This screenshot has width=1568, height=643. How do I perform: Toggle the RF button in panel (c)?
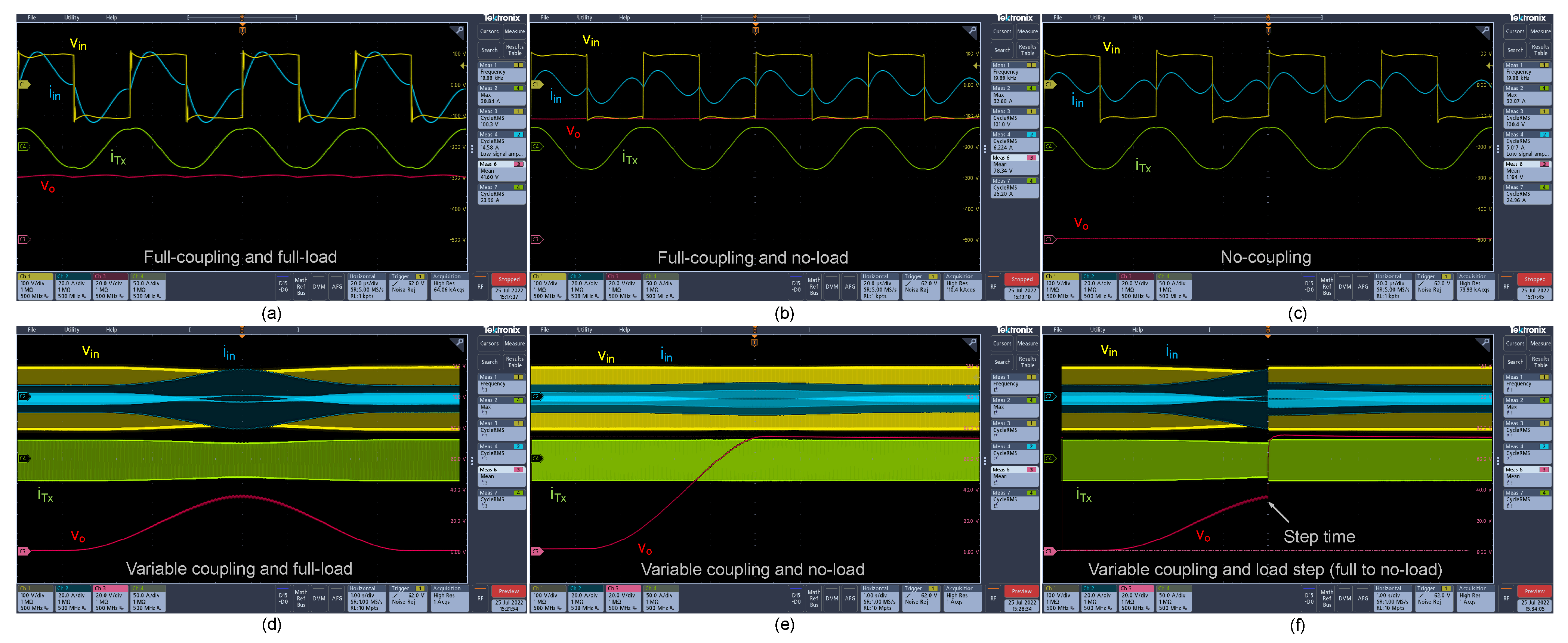point(1506,286)
